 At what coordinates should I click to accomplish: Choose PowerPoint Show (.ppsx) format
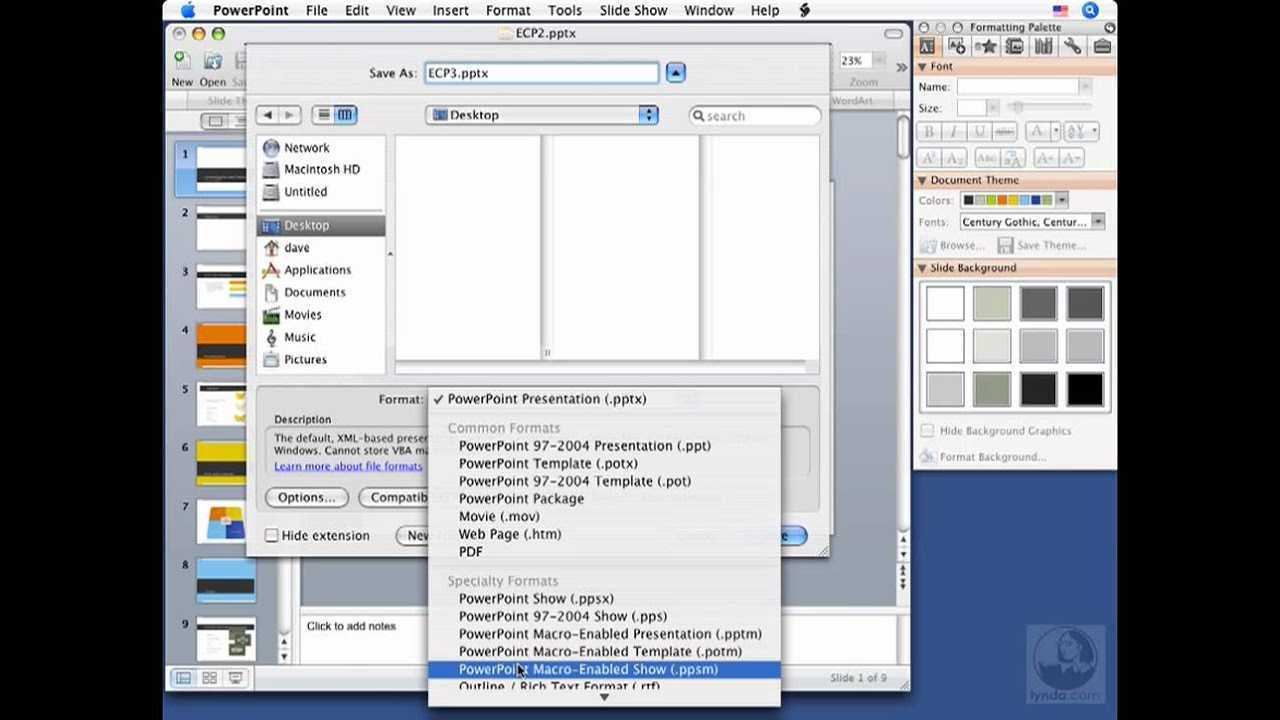point(604,599)
